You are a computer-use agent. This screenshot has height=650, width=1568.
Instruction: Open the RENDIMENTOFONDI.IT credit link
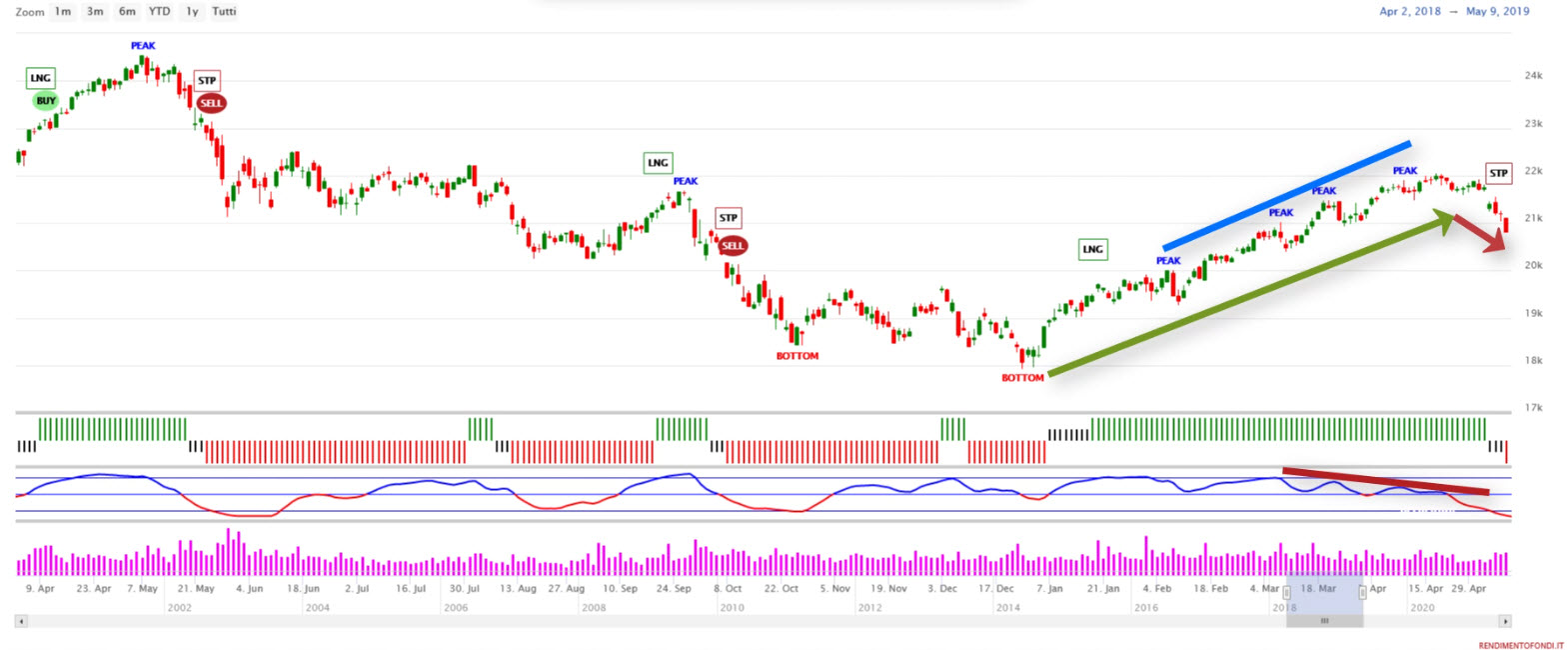(1521, 645)
